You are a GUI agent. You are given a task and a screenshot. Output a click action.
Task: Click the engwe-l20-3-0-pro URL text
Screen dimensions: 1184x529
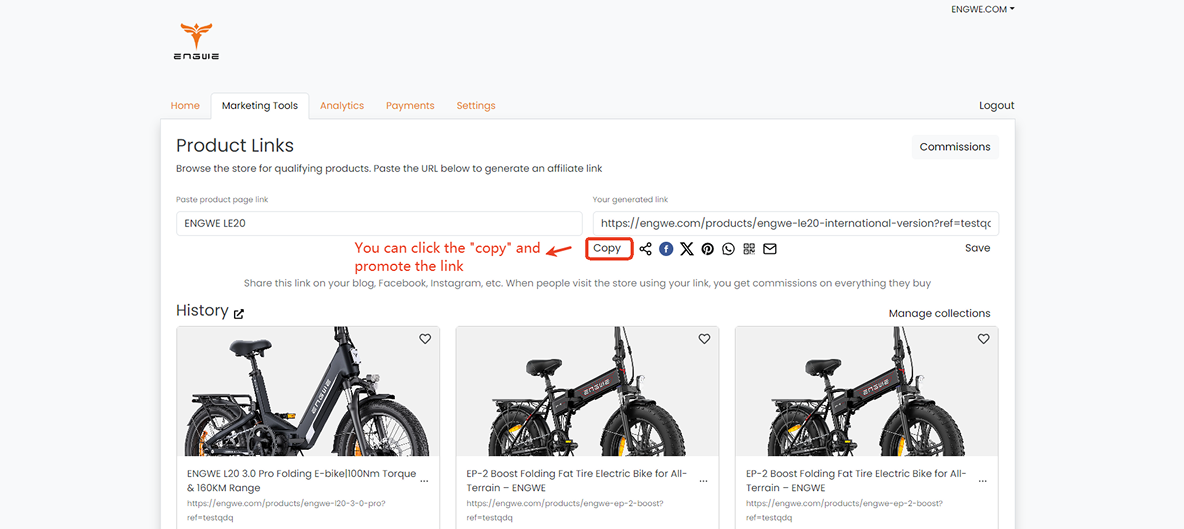pyautogui.click(x=286, y=510)
